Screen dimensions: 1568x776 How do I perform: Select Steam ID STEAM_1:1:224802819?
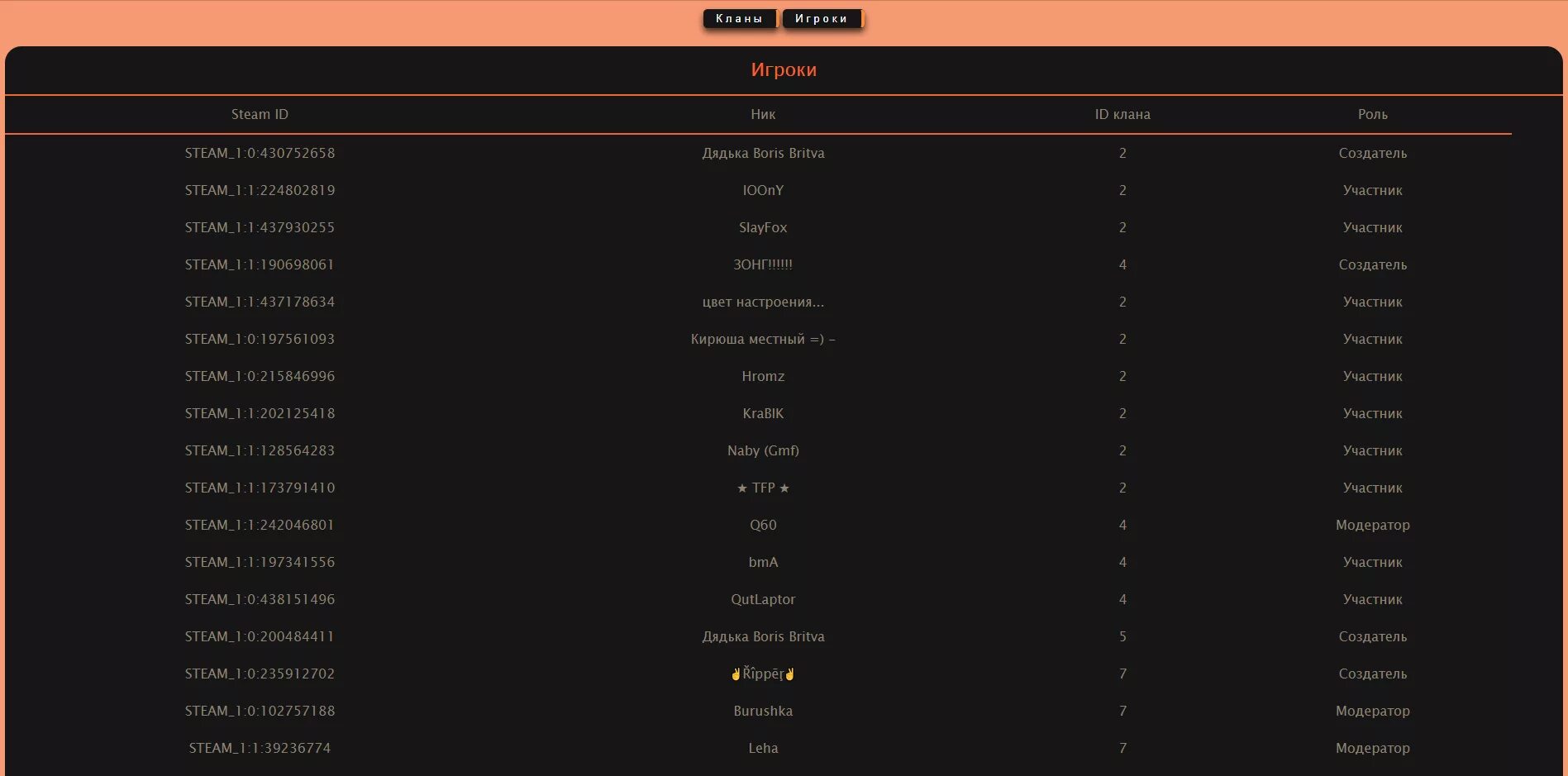[260, 190]
